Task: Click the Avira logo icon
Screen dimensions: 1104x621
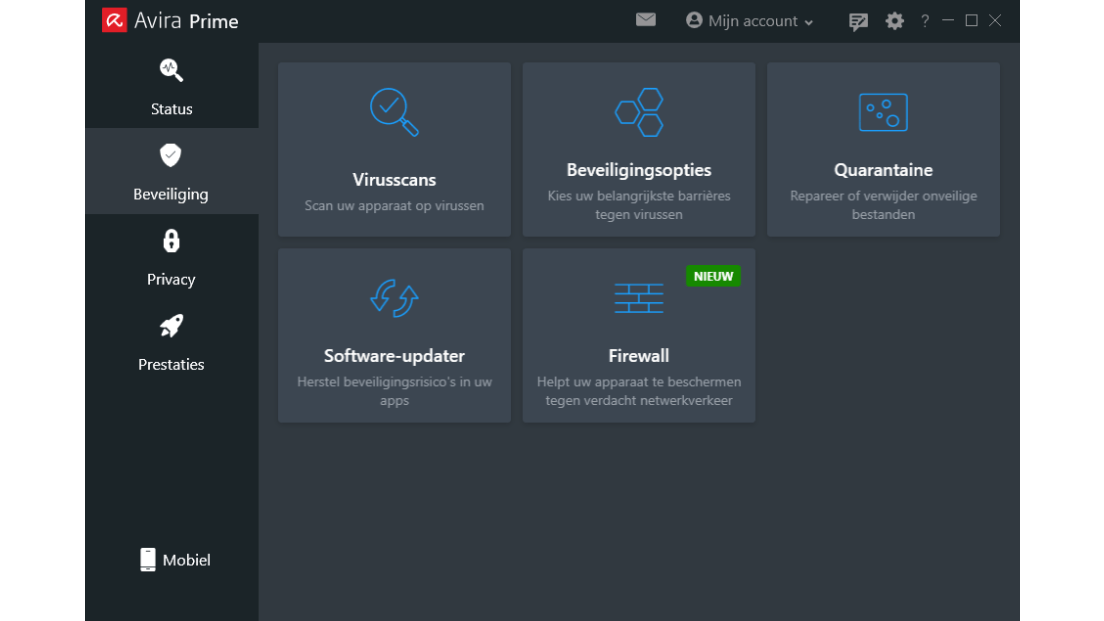Action: click(x=114, y=20)
